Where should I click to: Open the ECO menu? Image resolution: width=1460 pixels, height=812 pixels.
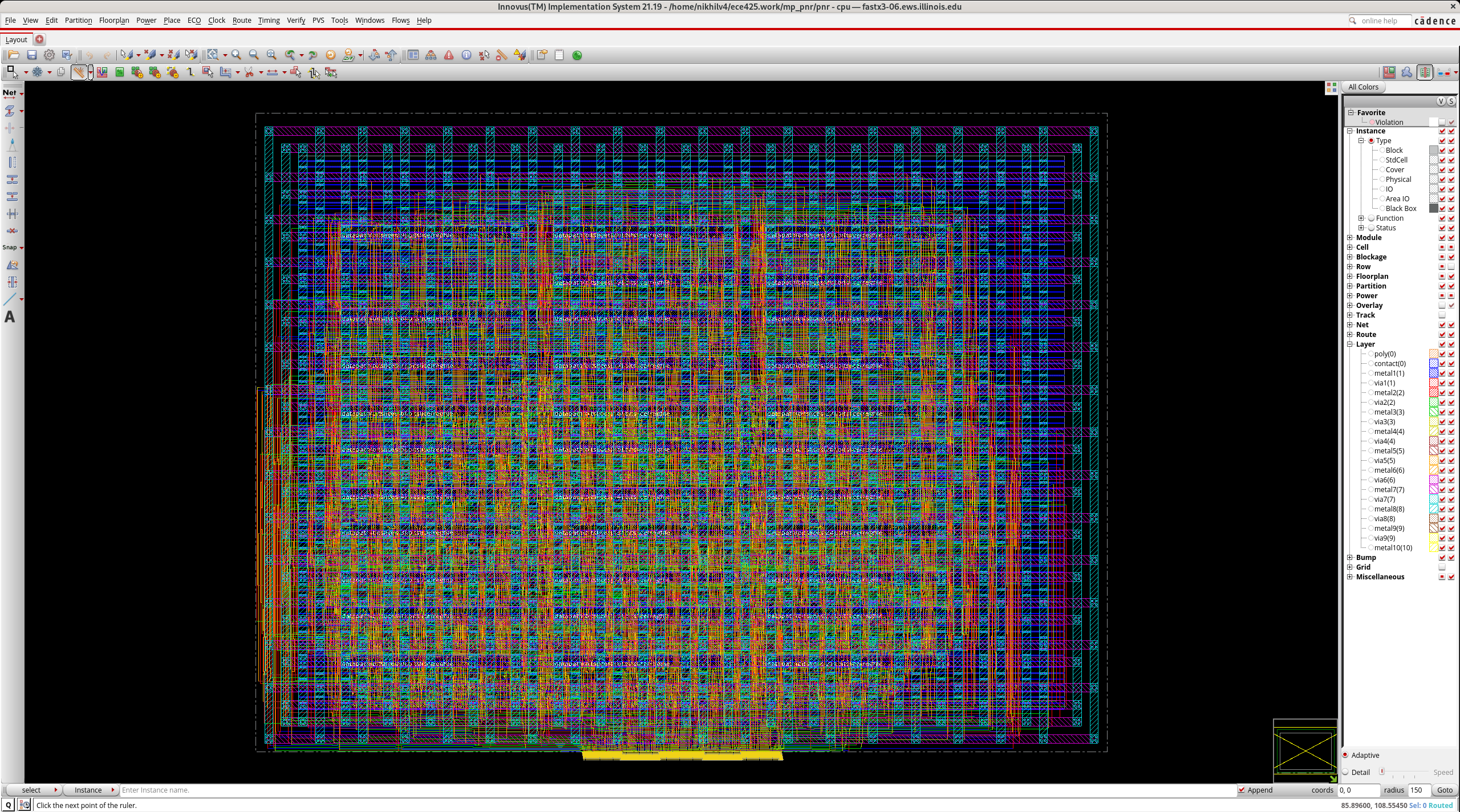[x=194, y=20]
